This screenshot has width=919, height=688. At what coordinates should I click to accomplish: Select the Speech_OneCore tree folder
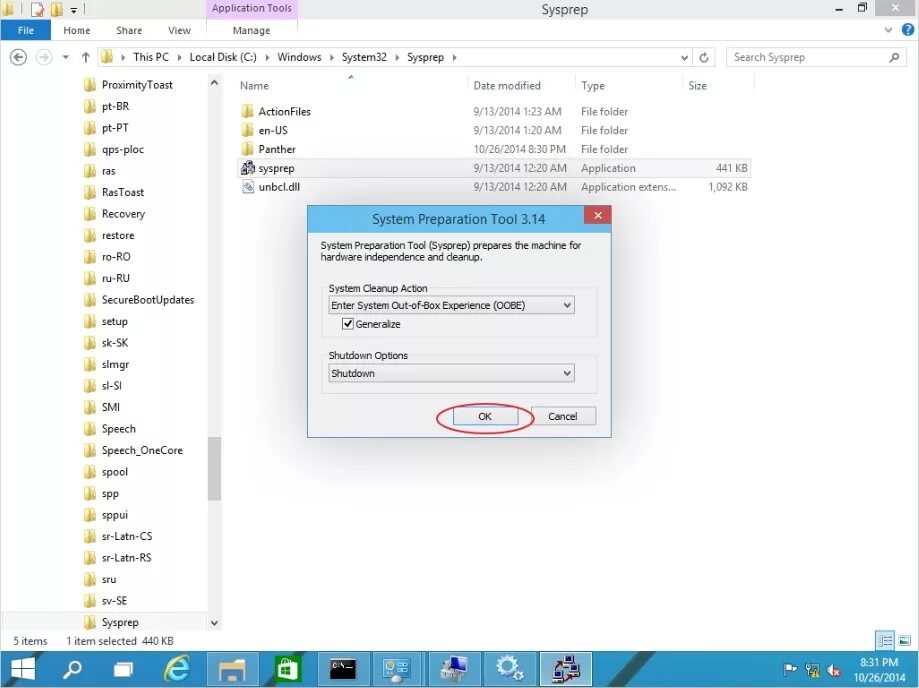tap(142, 450)
